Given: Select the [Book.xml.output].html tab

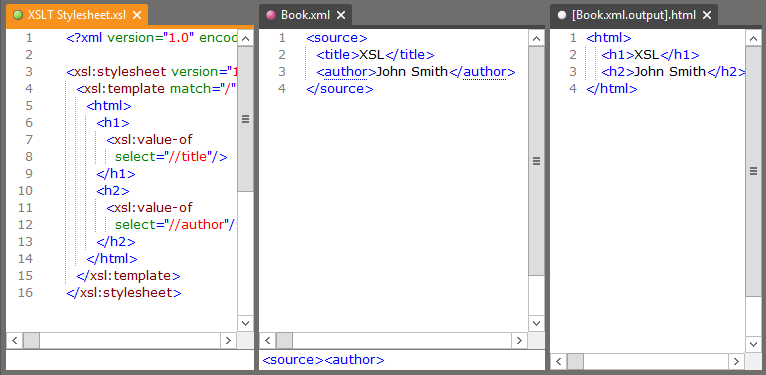Looking at the screenshot, I should point(634,15).
